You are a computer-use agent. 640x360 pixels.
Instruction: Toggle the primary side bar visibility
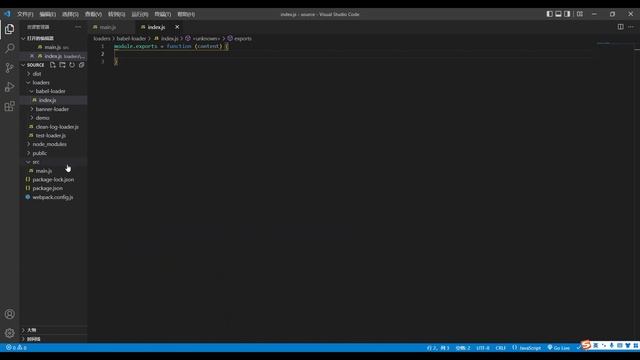pos(549,14)
